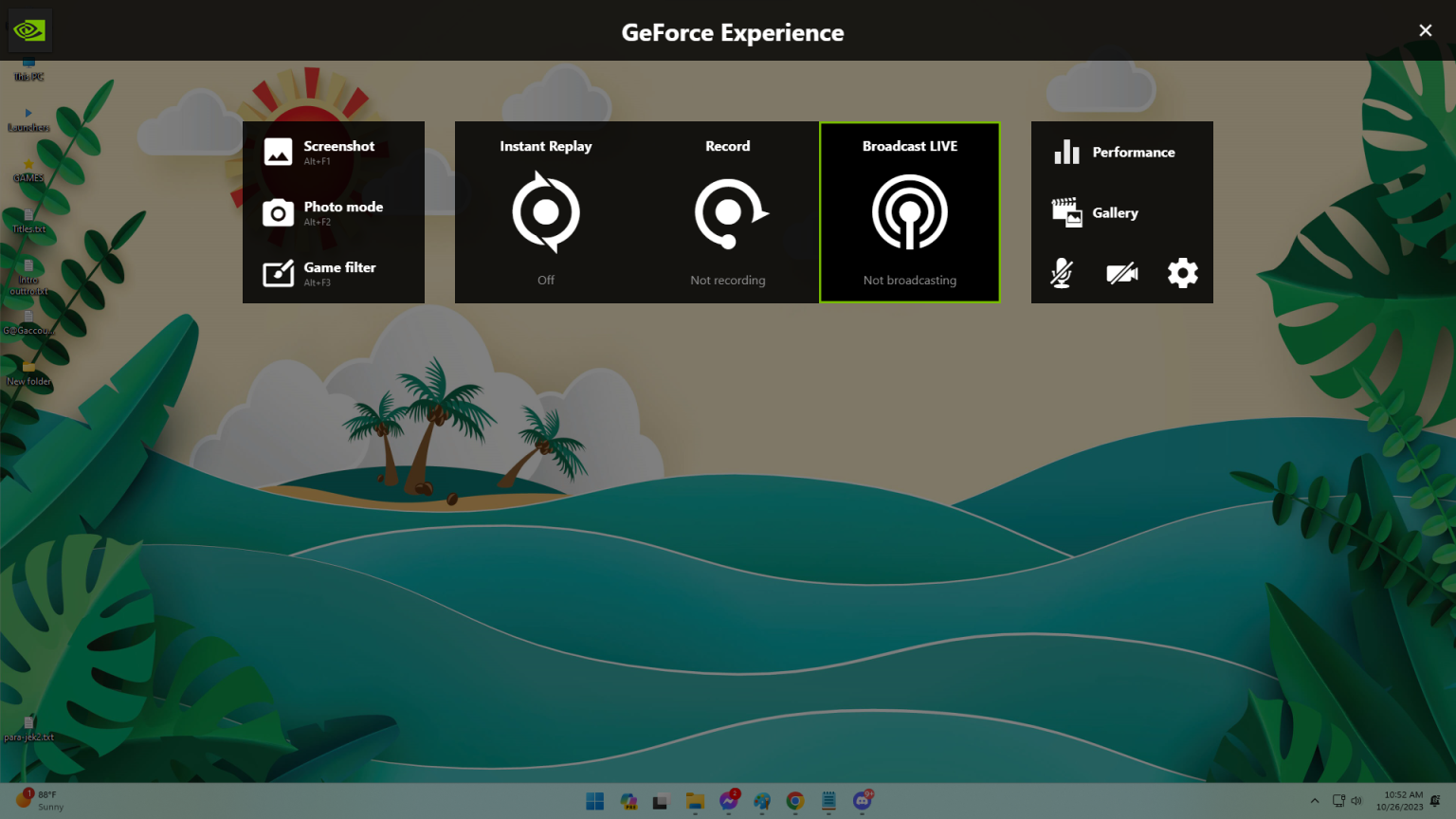
Task: Open the clock and date panel
Action: click(x=1400, y=801)
